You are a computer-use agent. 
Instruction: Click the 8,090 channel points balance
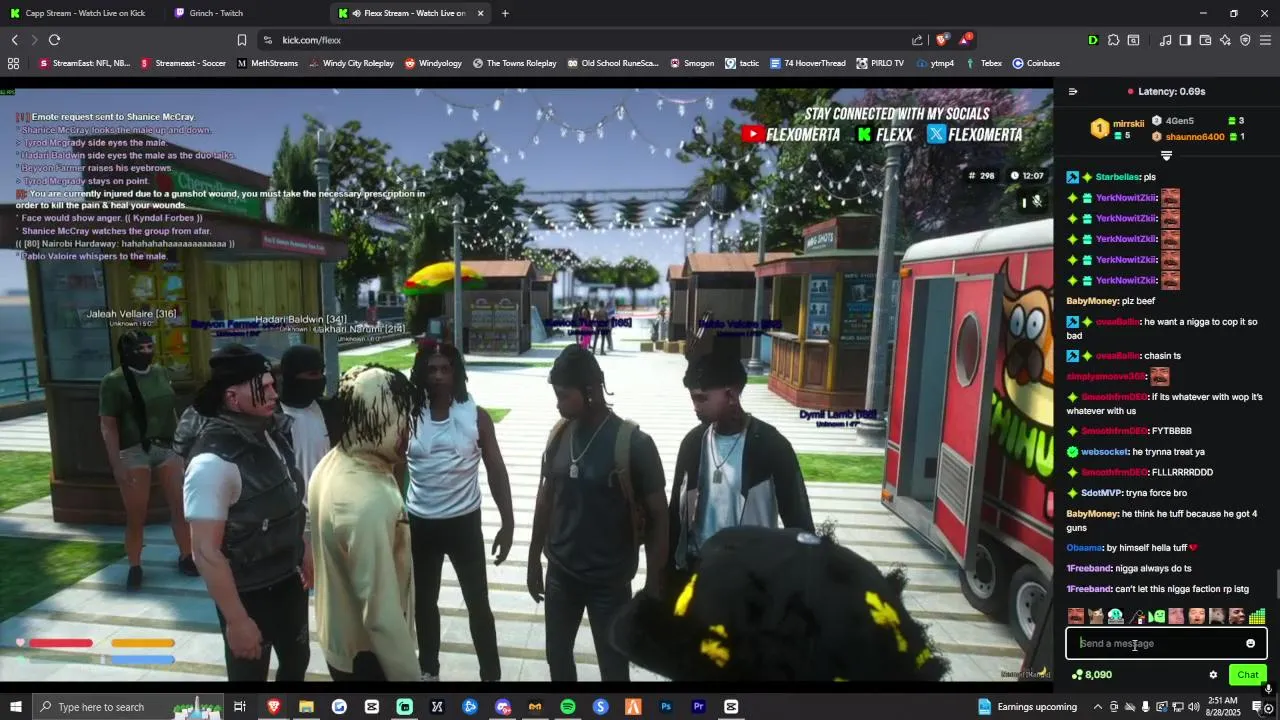1091,675
